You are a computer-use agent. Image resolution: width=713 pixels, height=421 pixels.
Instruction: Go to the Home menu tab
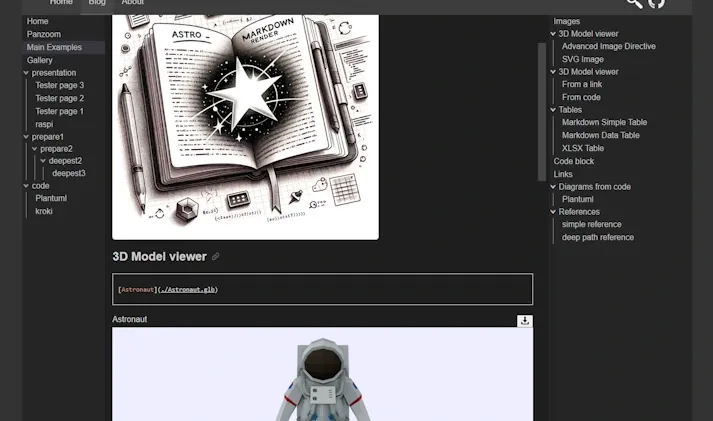[61, 3]
